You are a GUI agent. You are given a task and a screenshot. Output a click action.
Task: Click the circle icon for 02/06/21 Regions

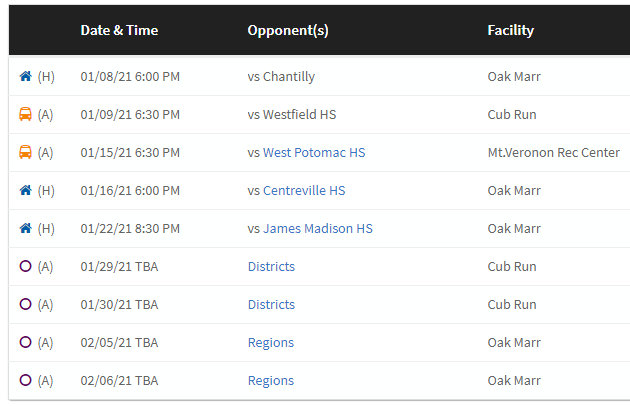point(25,380)
